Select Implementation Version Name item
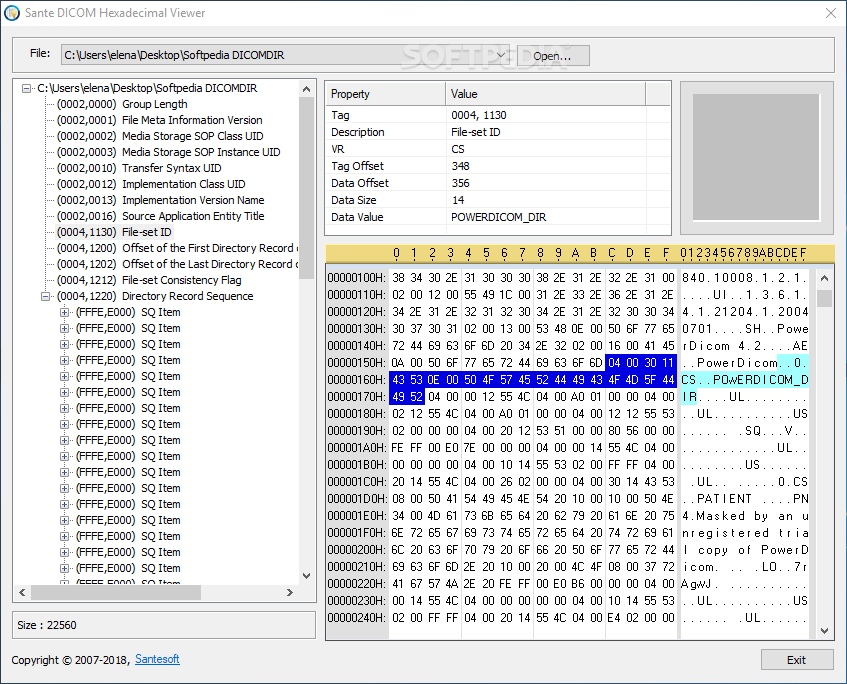The width and height of the screenshot is (847, 684). click(x=160, y=200)
